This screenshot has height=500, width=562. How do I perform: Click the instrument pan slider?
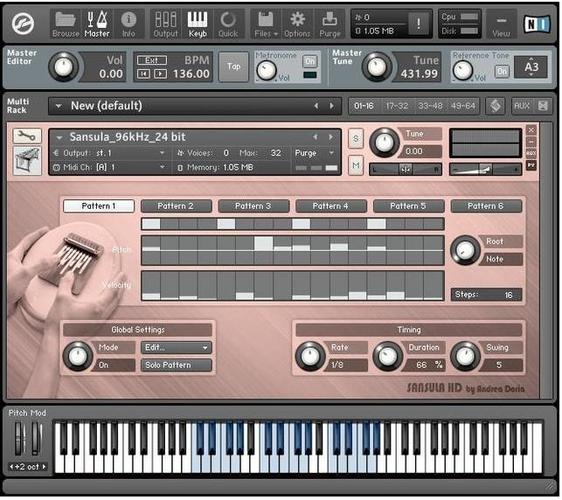click(x=405, y=169)
